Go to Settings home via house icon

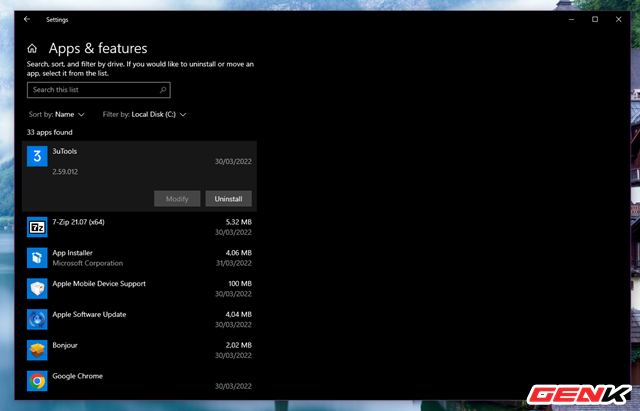click(x=33, y=48)
